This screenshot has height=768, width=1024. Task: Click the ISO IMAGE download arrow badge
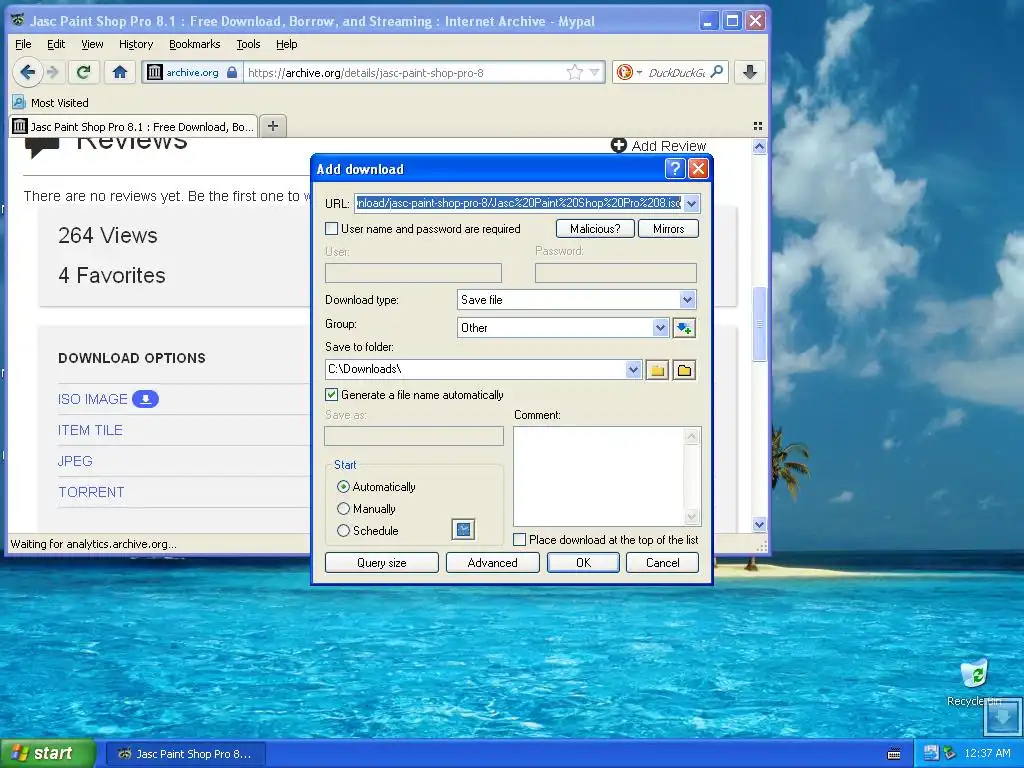click(145, 398)
